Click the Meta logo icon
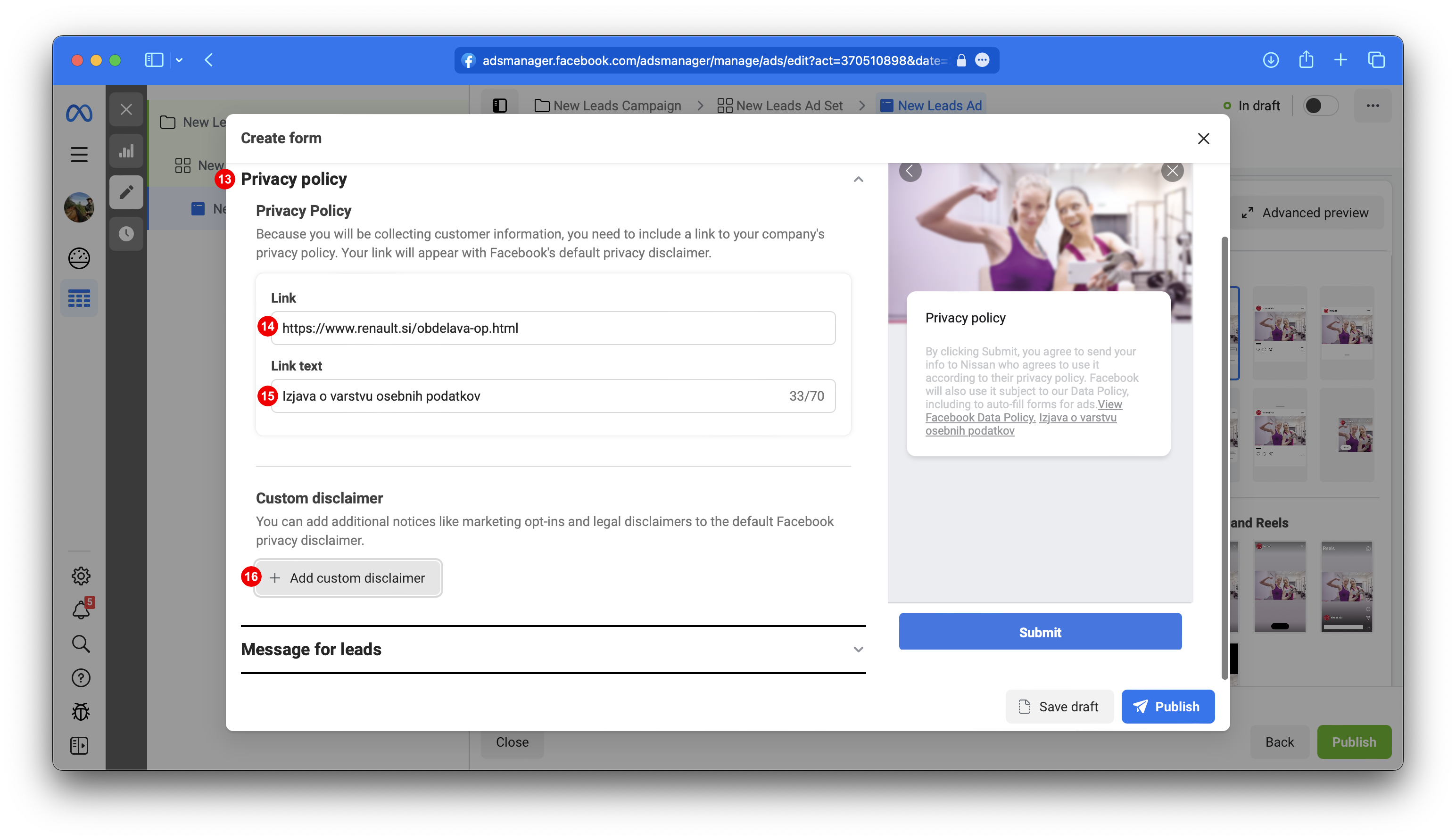The image size is (1456, 840). click(79, 113)
